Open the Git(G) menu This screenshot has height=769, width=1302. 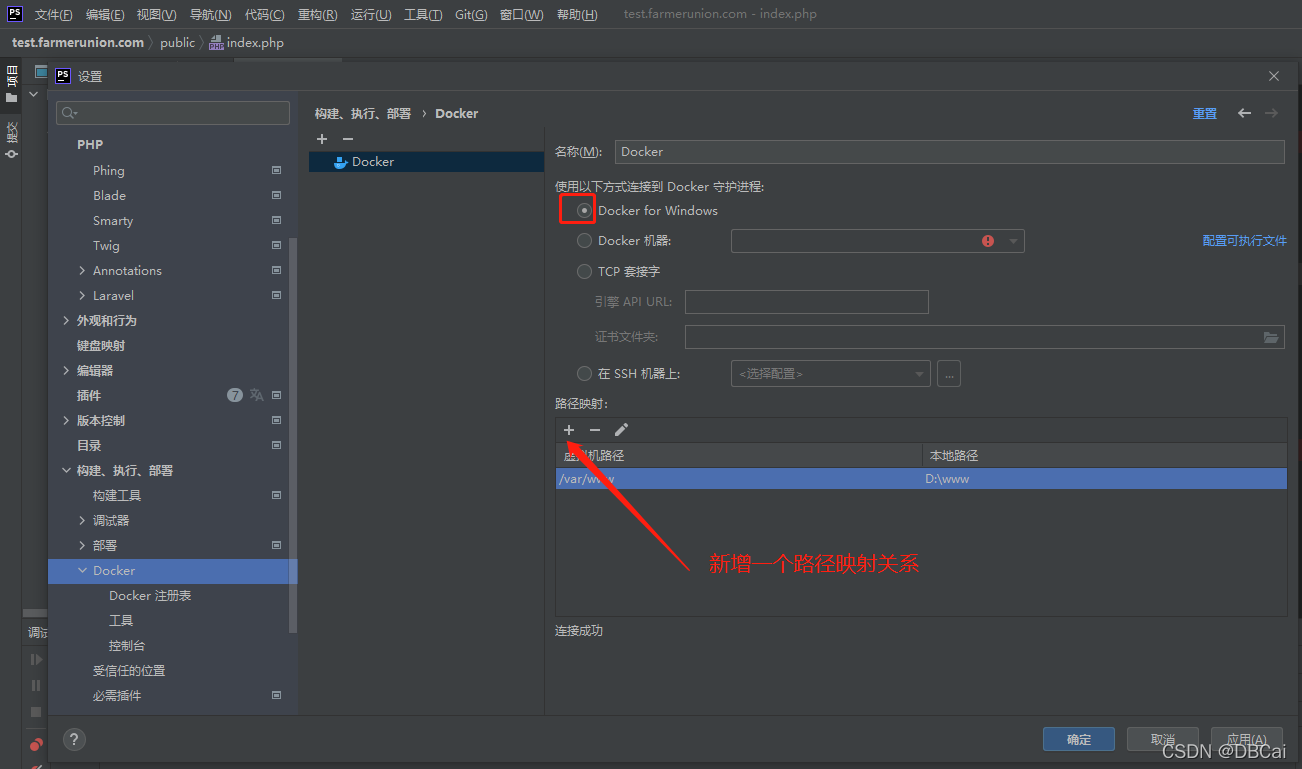coord(471,15)
